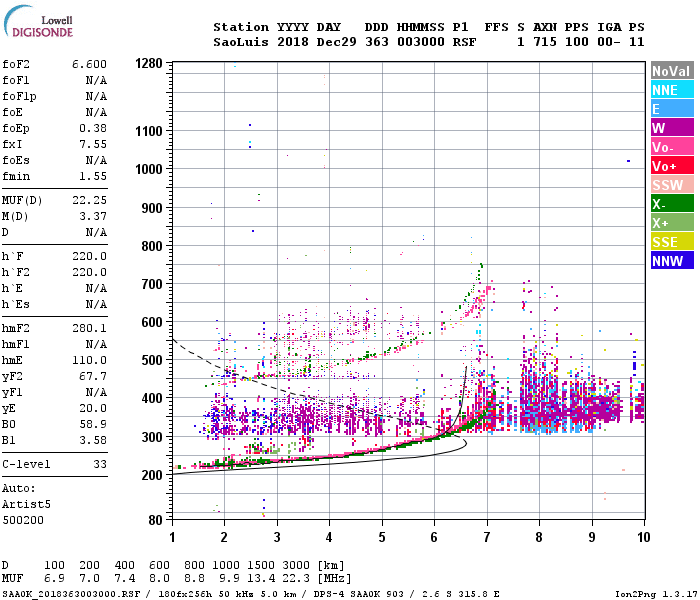Click the hmF2 value 280.1

tap(89, 328)
